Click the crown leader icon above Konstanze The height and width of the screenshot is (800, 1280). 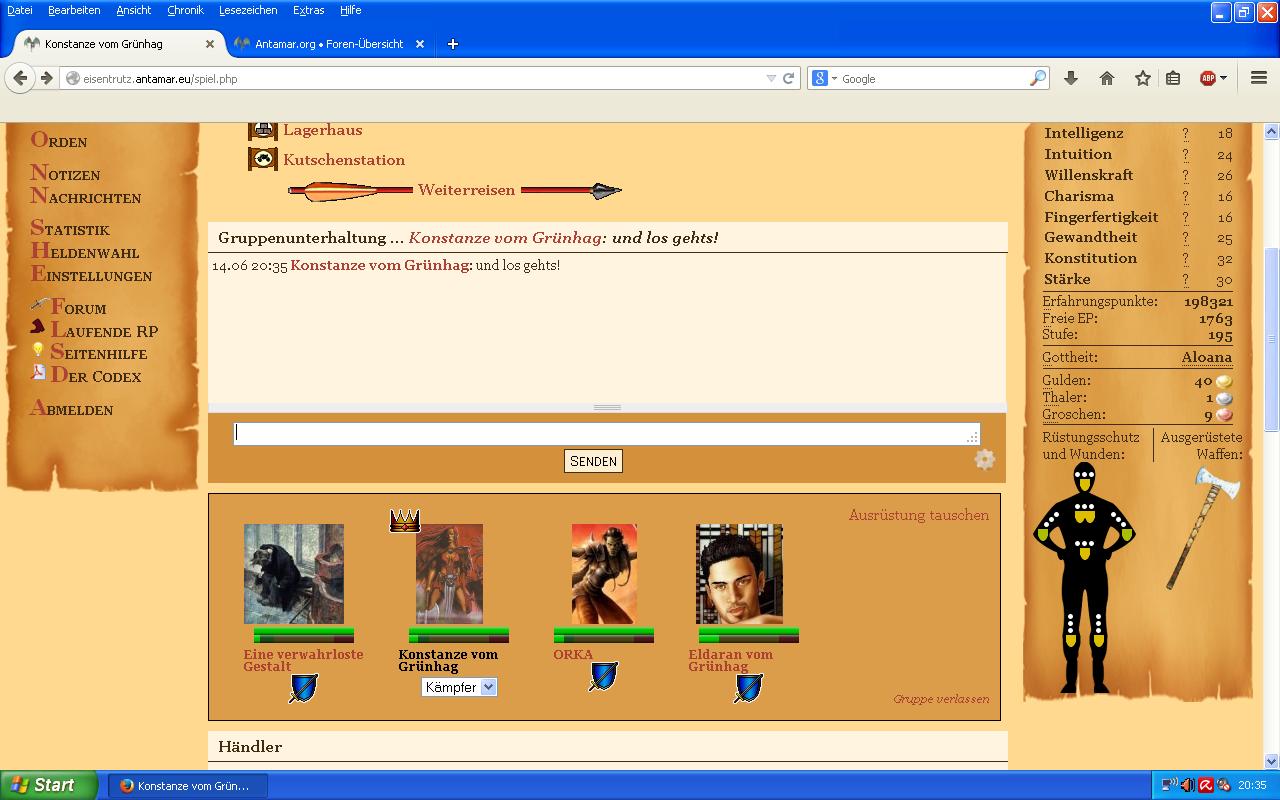[404, 520]
